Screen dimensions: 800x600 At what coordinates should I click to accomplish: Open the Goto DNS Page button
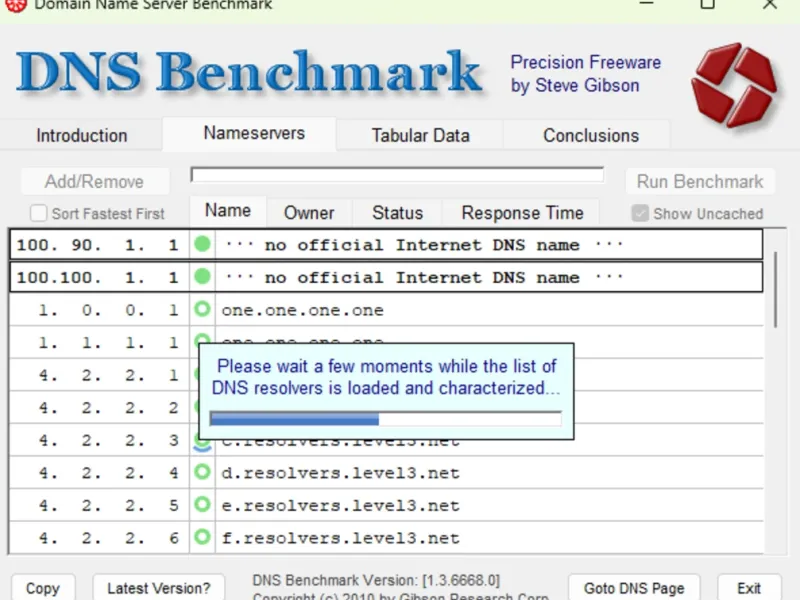click(x=634, y=588)
